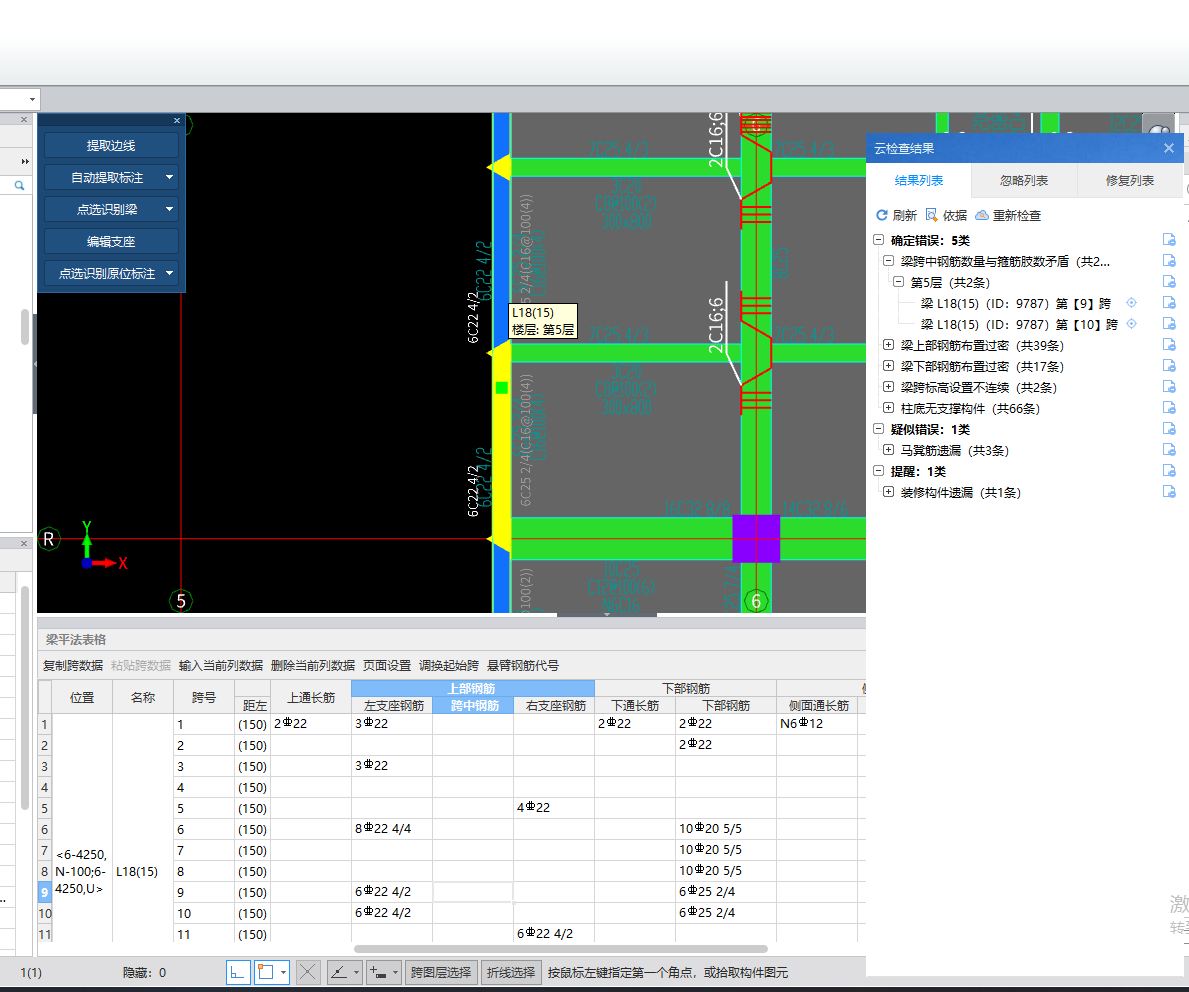Click 复制跨数据 in beam table toolbar
This screenshot has width=1189, height=992.
(x=73, y=665)
